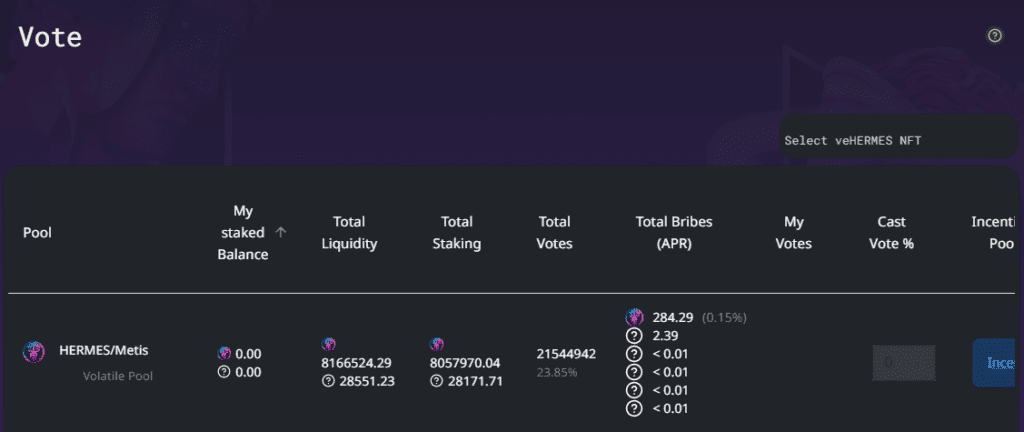Click HERMES token icon above Total Staking 8057970.04
Image resolution: width=1024 pixels, height=432 pixels.
pyautogui.click(x=437, y=344)
